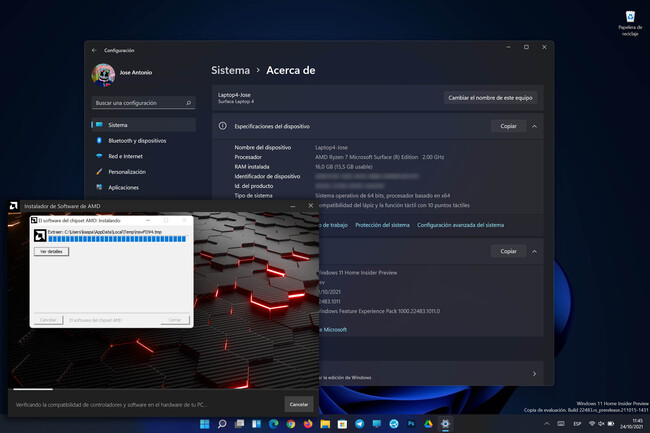This screenshot has width=650, height=433.
Task: Click RAM instalada value 16,0 GB
Action: tap(344, 167)
